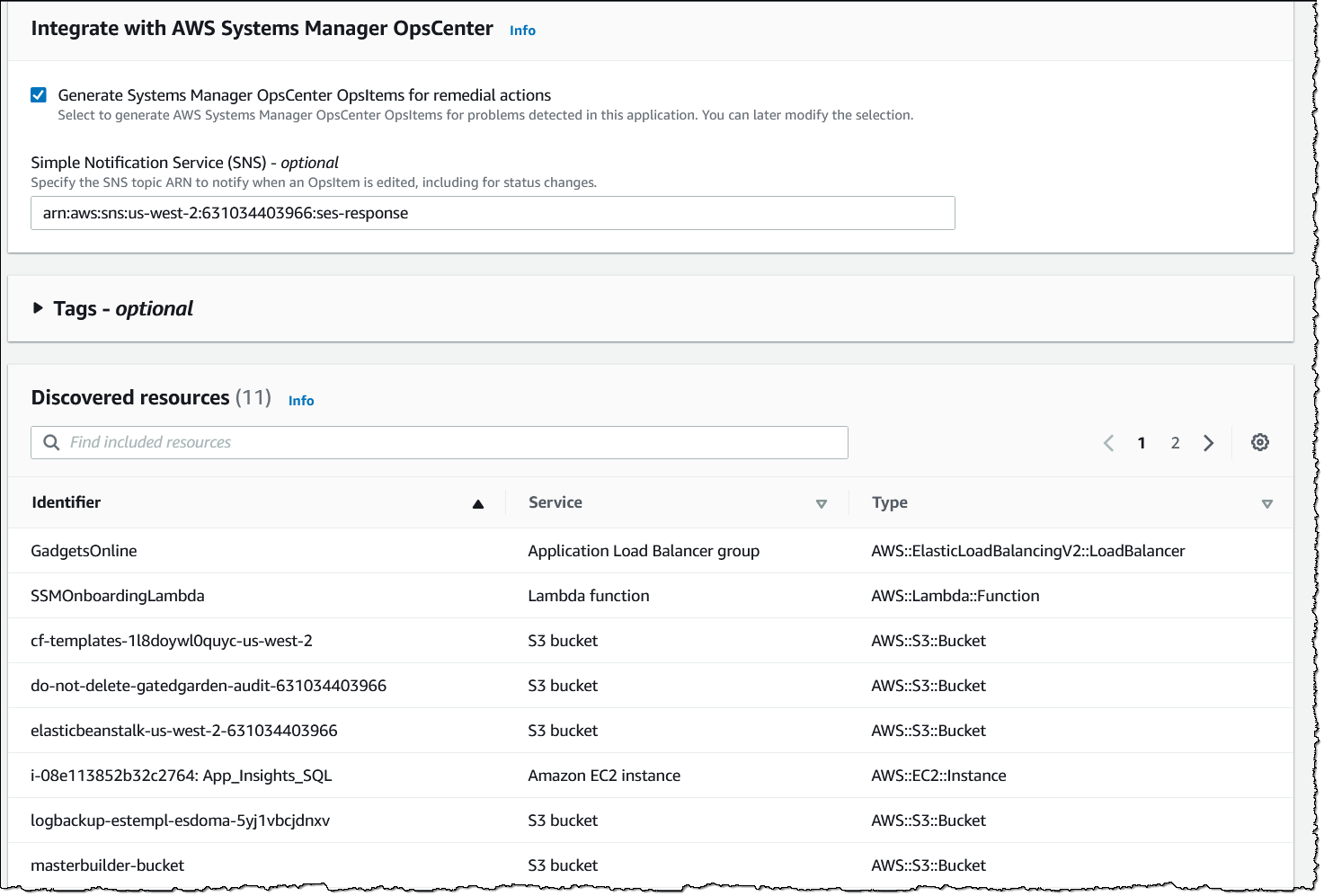1324x896 pixels.
Task: Click the Amazon EC2 instance service cell
Action: 604,776
